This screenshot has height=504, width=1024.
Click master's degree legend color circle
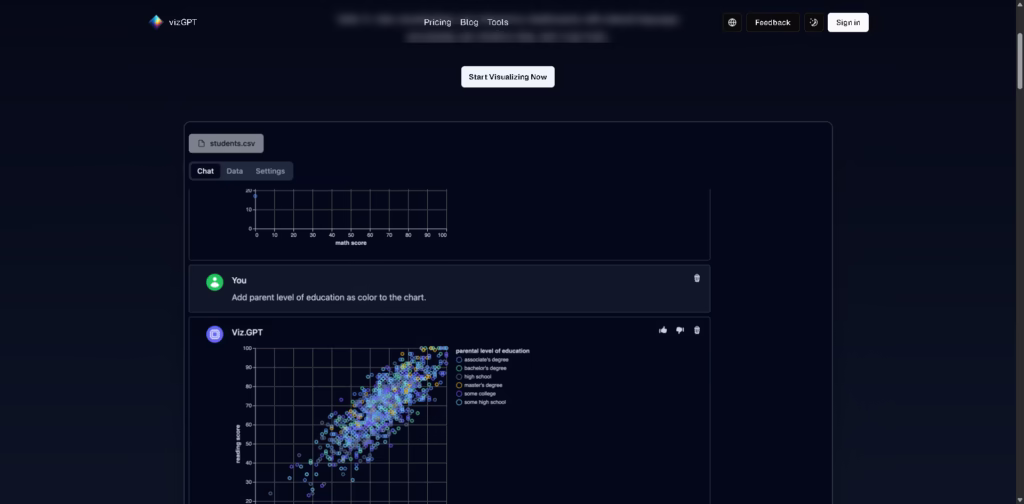(459, 385)
